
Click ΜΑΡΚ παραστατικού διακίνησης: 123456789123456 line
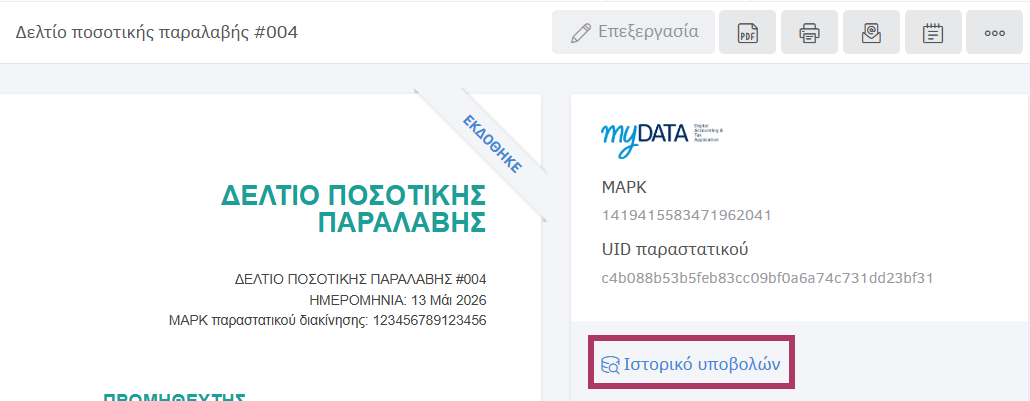point(328,321)
